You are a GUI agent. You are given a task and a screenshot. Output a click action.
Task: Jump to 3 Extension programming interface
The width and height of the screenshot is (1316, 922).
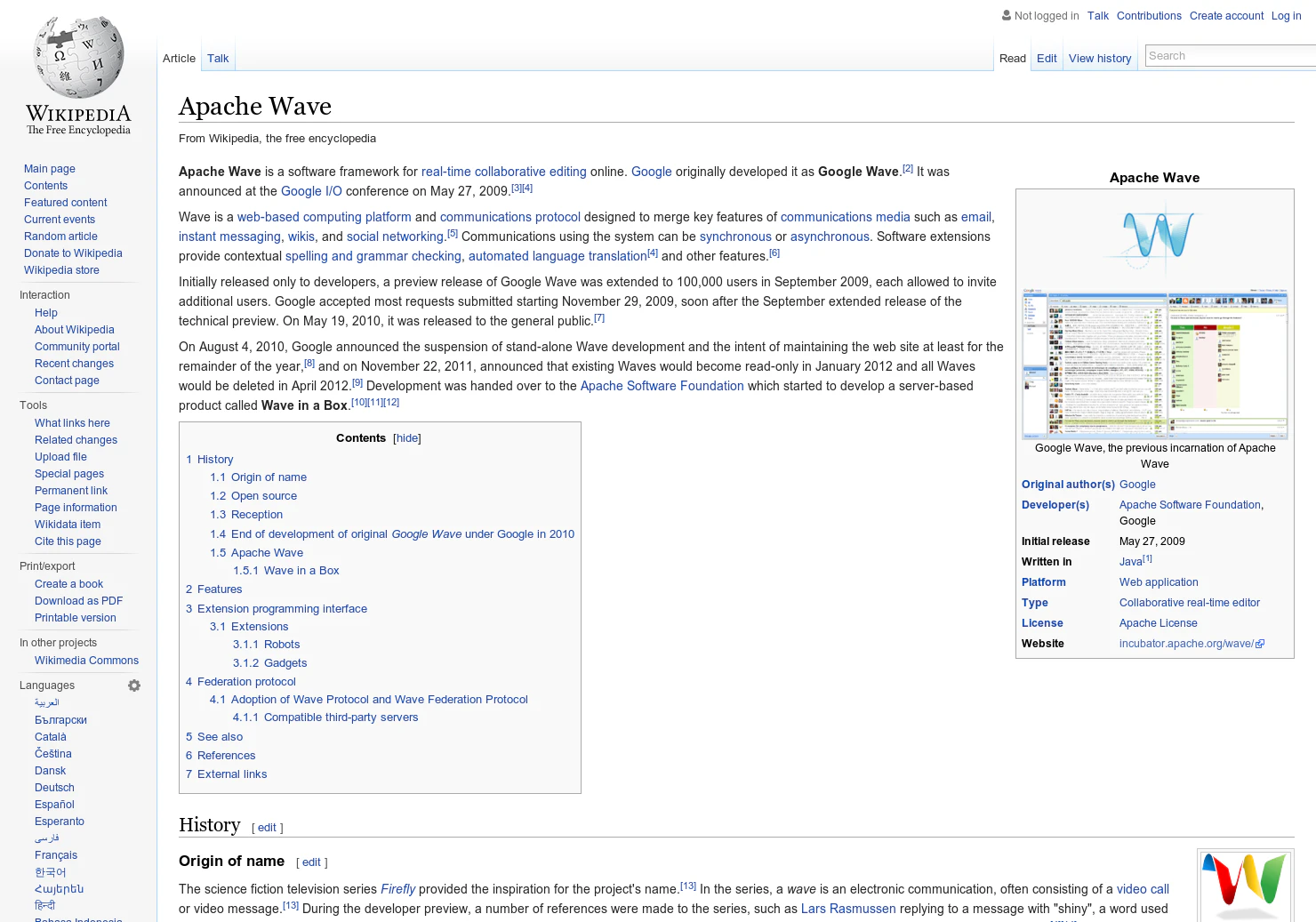pos(277,609)
